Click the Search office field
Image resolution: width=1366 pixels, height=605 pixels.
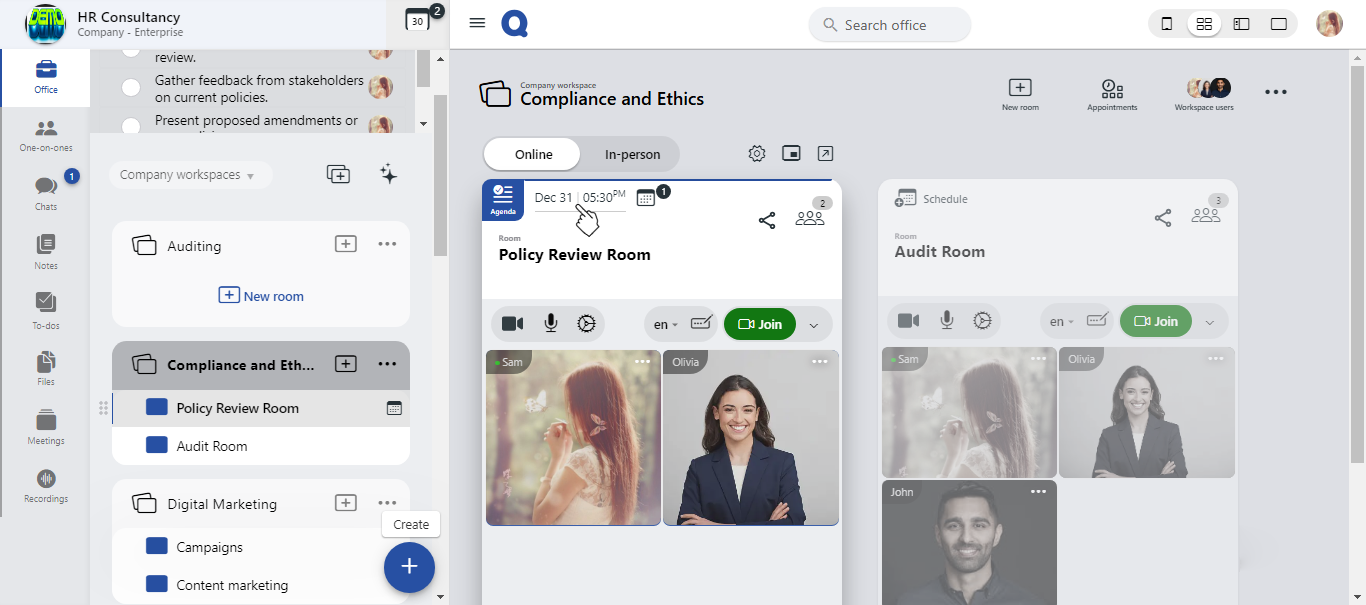coord(889,25)
